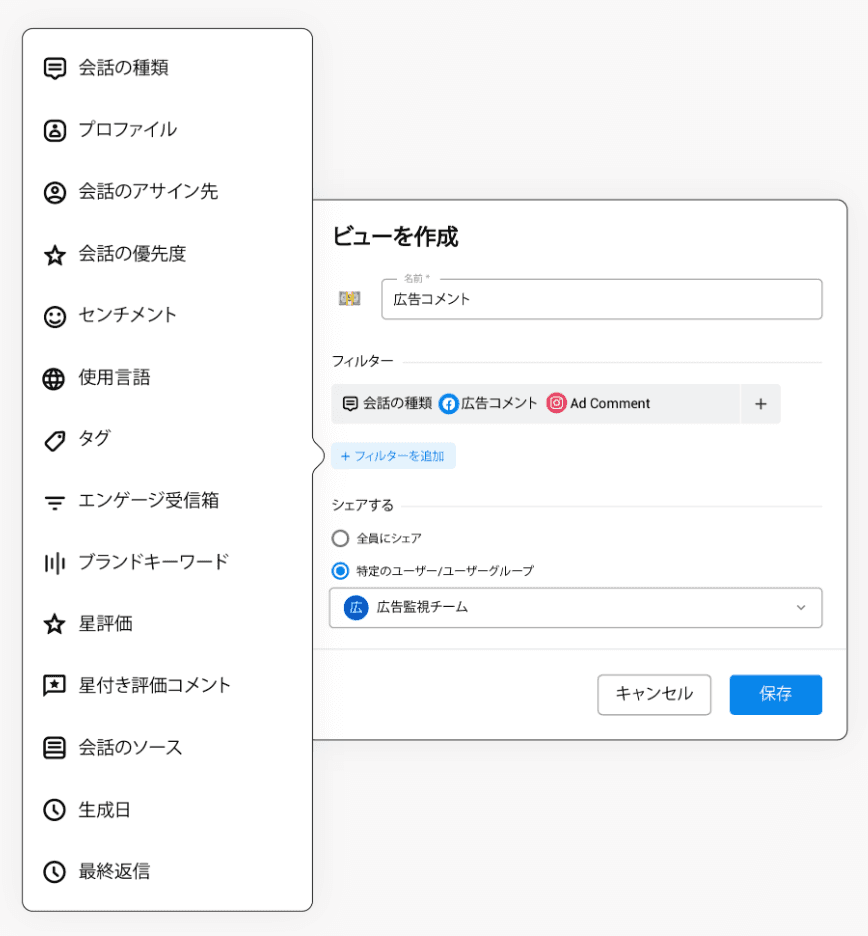Screen dimensions: 868x936
Task: Click the 名前 text input field
Action: pyautogui.click(x=601, y=299)
